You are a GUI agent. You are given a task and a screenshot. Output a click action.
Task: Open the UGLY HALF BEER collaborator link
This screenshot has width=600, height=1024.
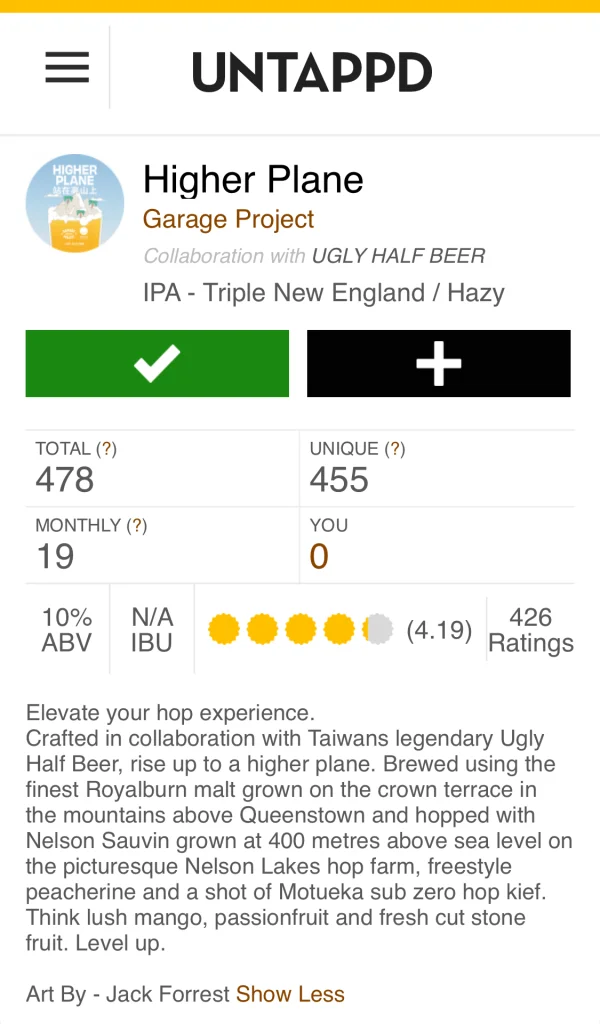(398, 256)
